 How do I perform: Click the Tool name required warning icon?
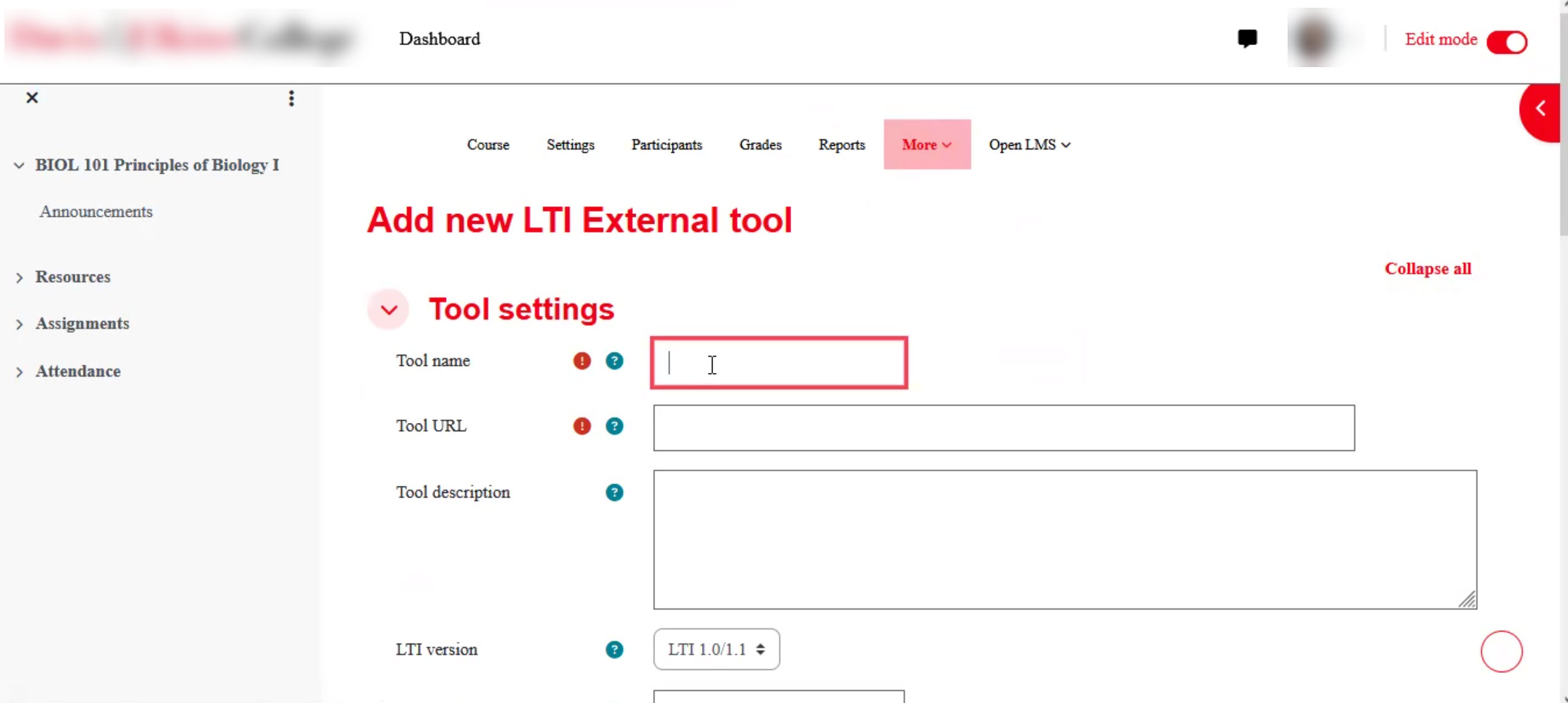pyautogui.click(x=582, y=361)
